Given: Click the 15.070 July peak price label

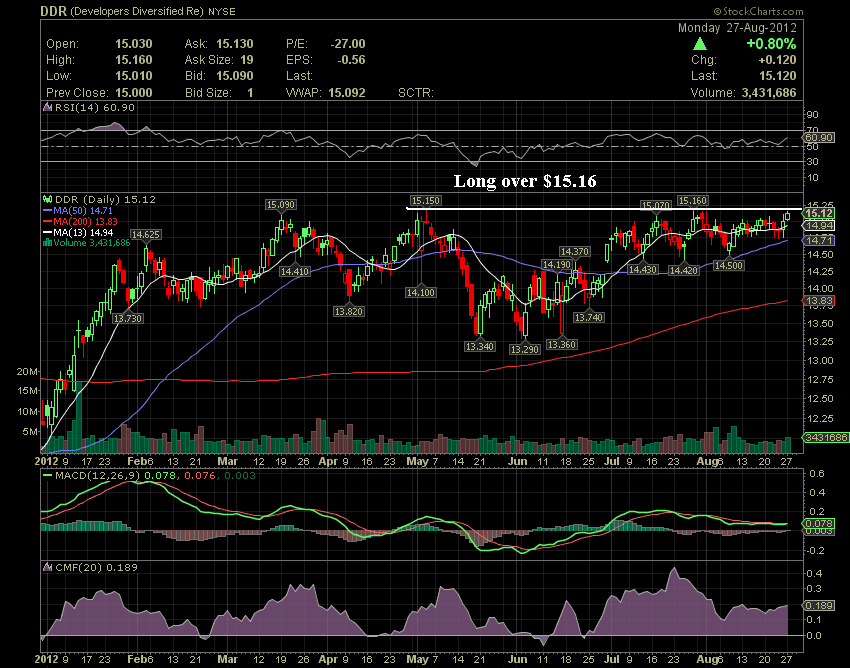Looking at the screenshot, I should pos(656,205).
